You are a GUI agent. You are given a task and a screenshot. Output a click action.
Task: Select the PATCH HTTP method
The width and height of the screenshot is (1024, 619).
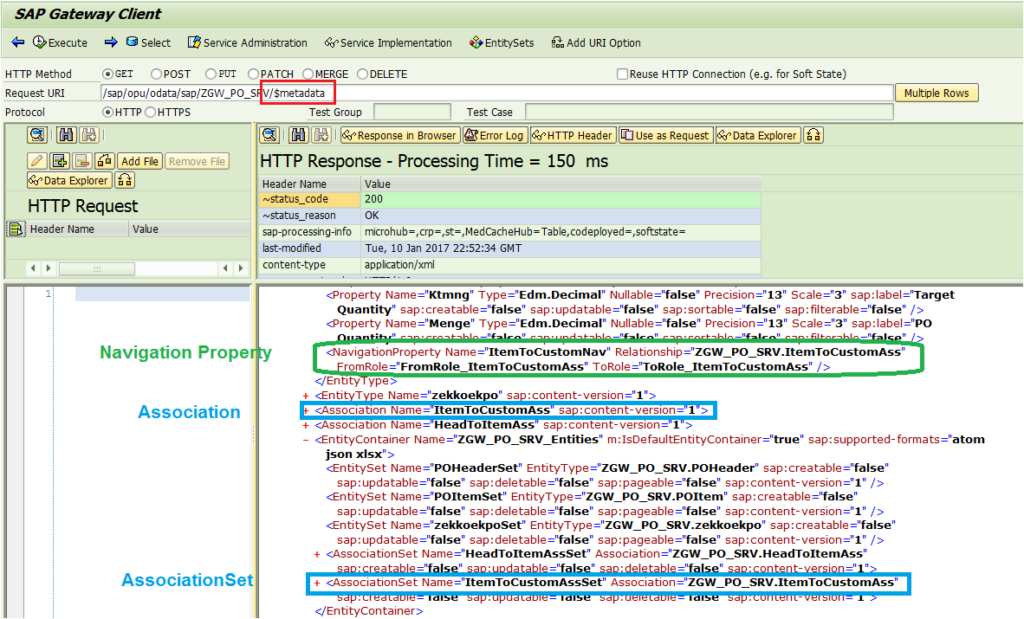click(x=253, y=74)
